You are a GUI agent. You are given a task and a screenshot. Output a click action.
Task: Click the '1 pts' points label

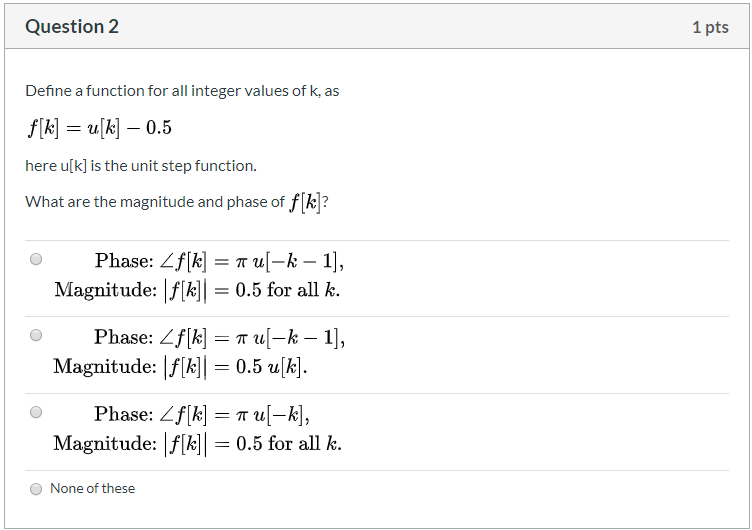(710, 27)
